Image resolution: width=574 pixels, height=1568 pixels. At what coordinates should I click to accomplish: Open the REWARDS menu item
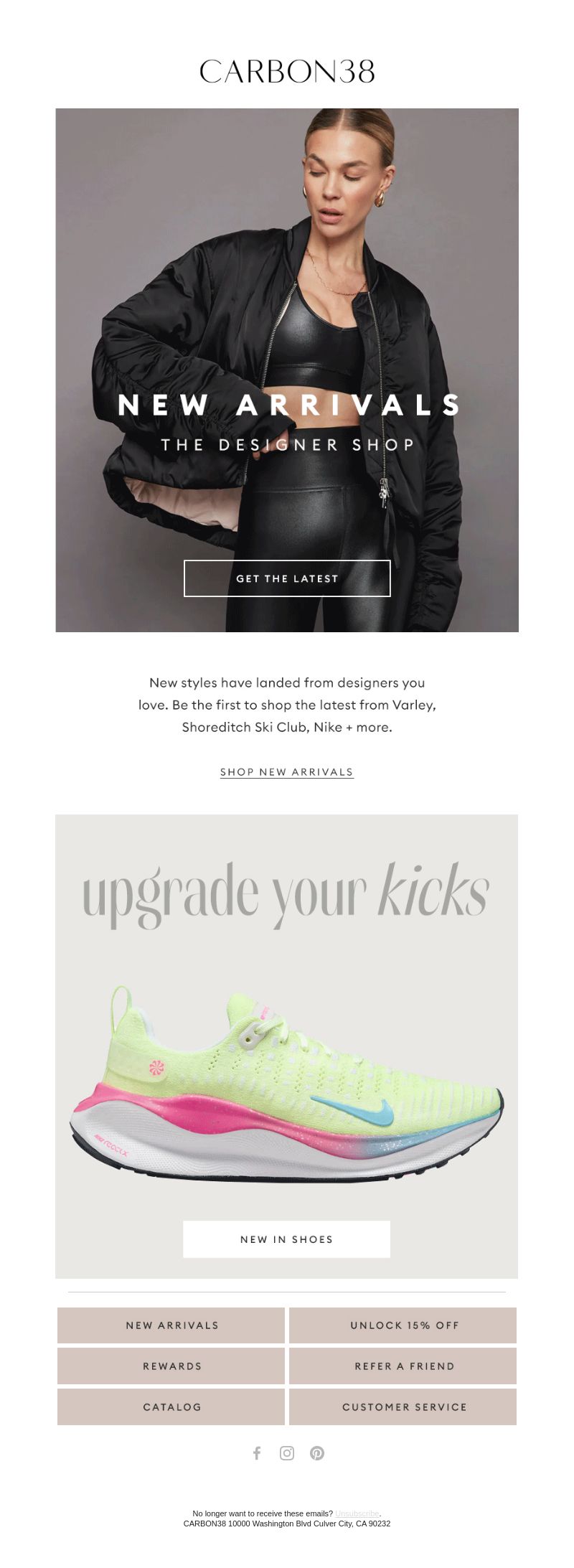point(171,1366)
